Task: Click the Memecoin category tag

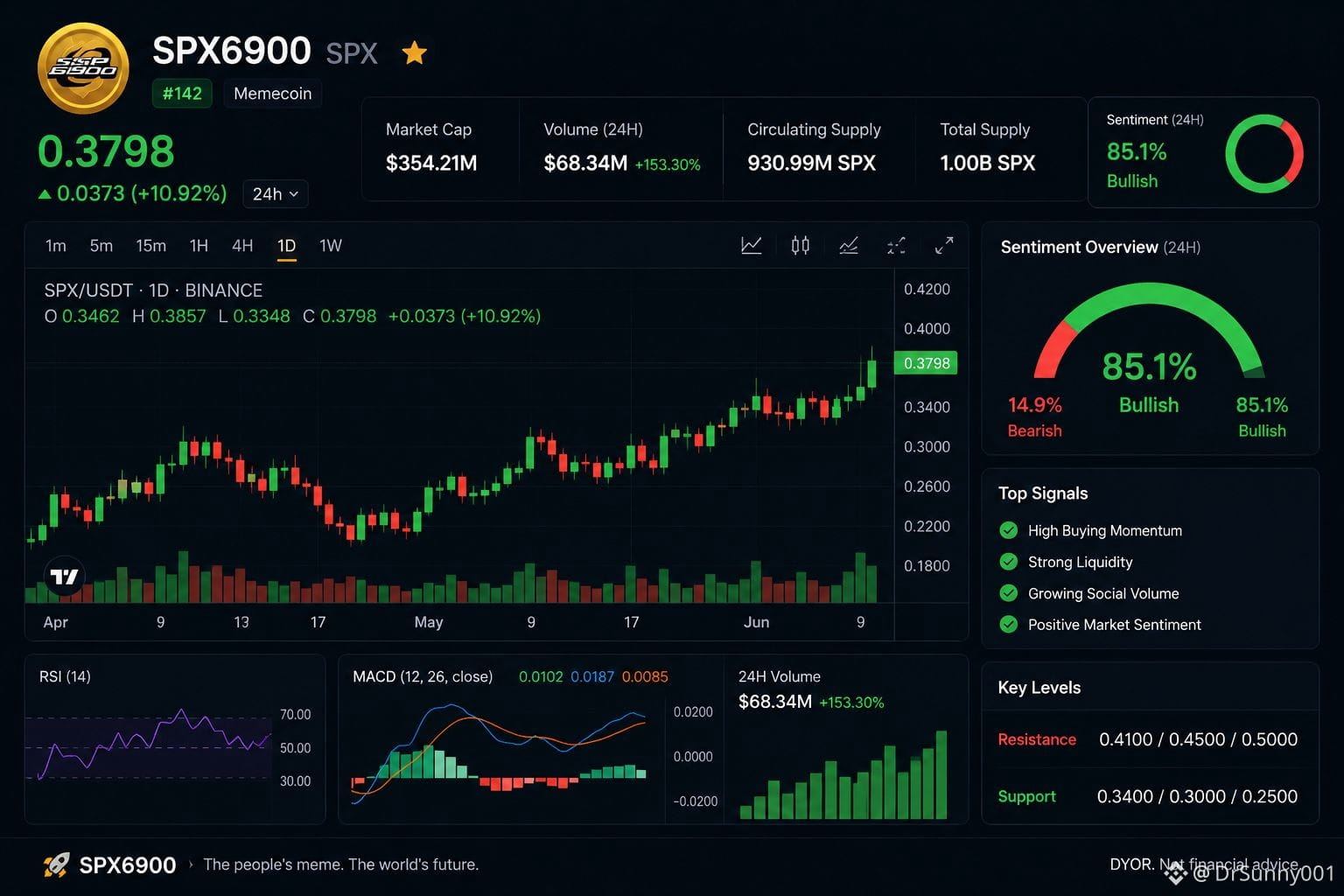Action: (x=273, y=94)
